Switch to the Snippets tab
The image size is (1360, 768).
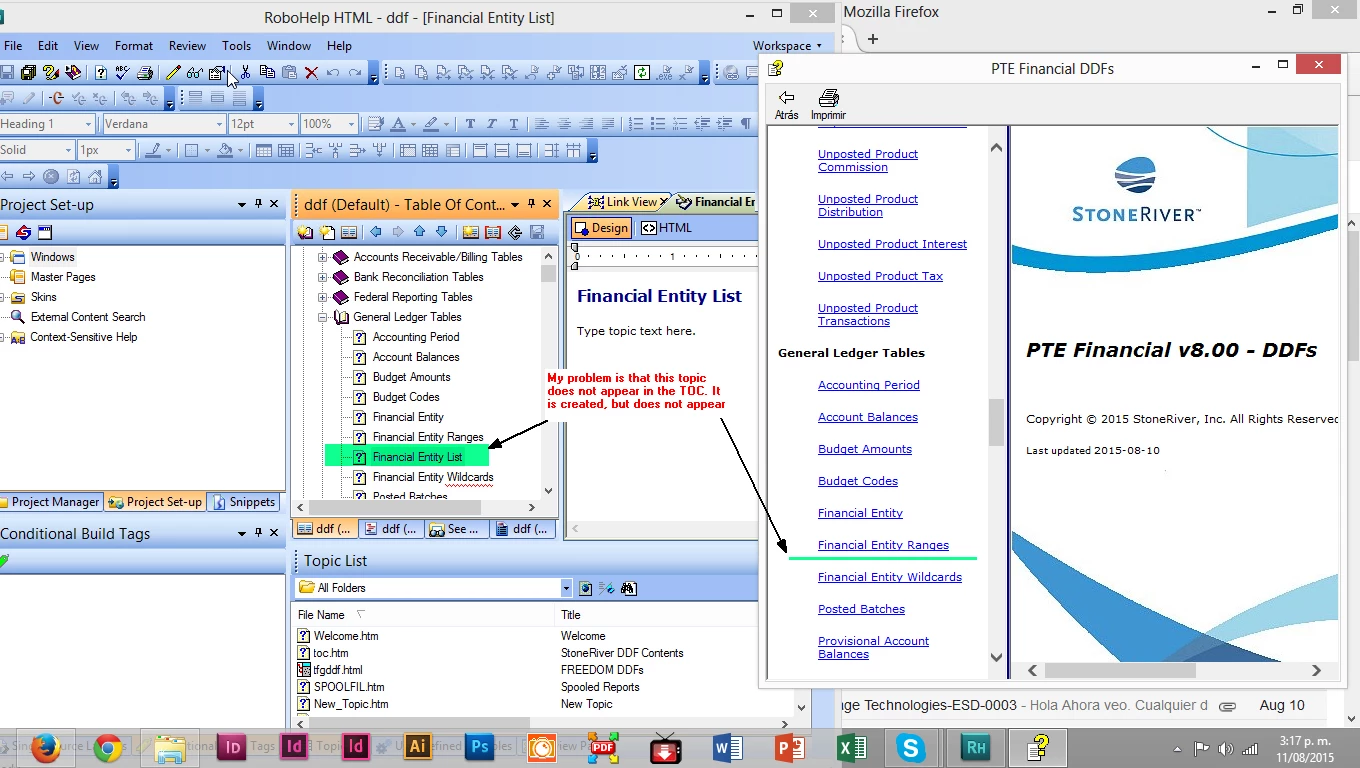(244, 502)
